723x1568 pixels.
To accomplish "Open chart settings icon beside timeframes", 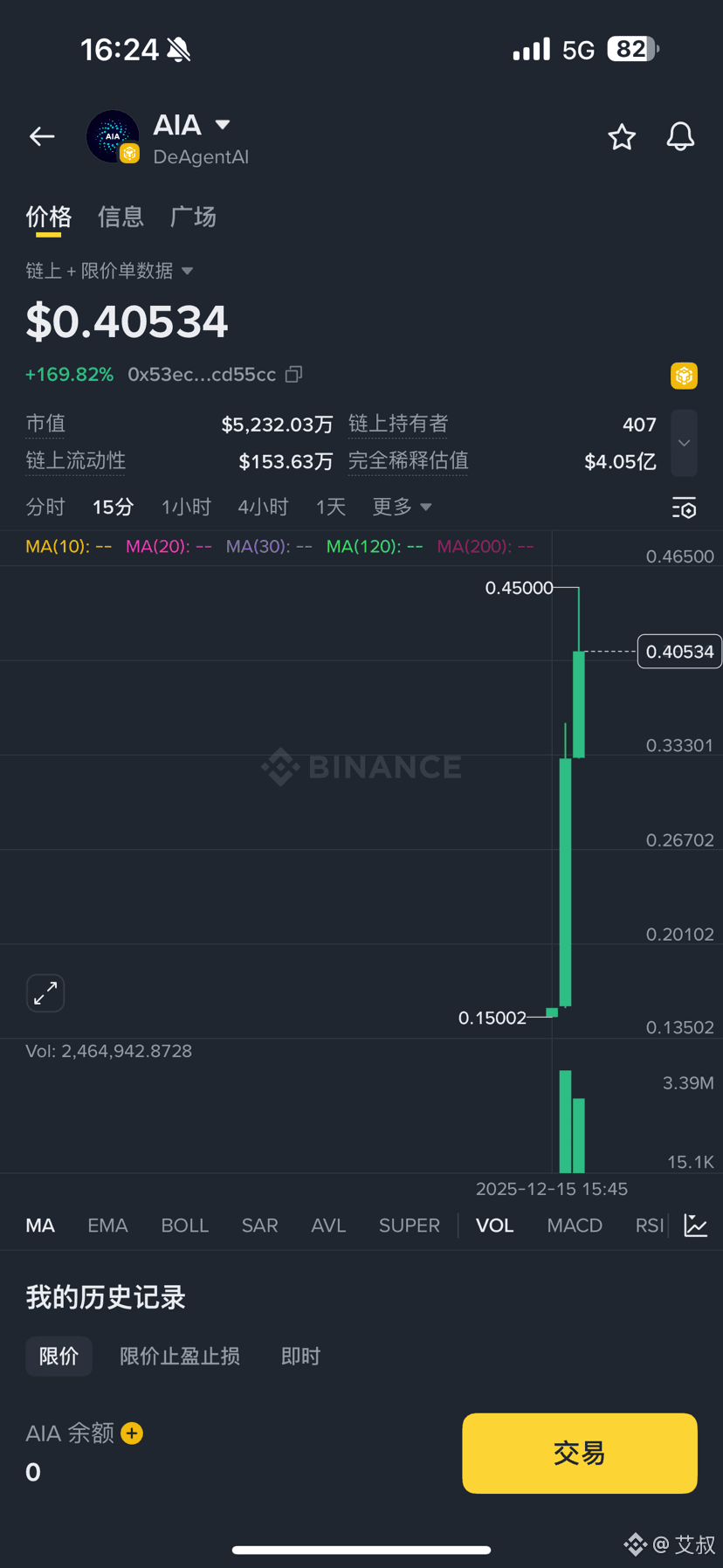I will [x=684, y=508].
